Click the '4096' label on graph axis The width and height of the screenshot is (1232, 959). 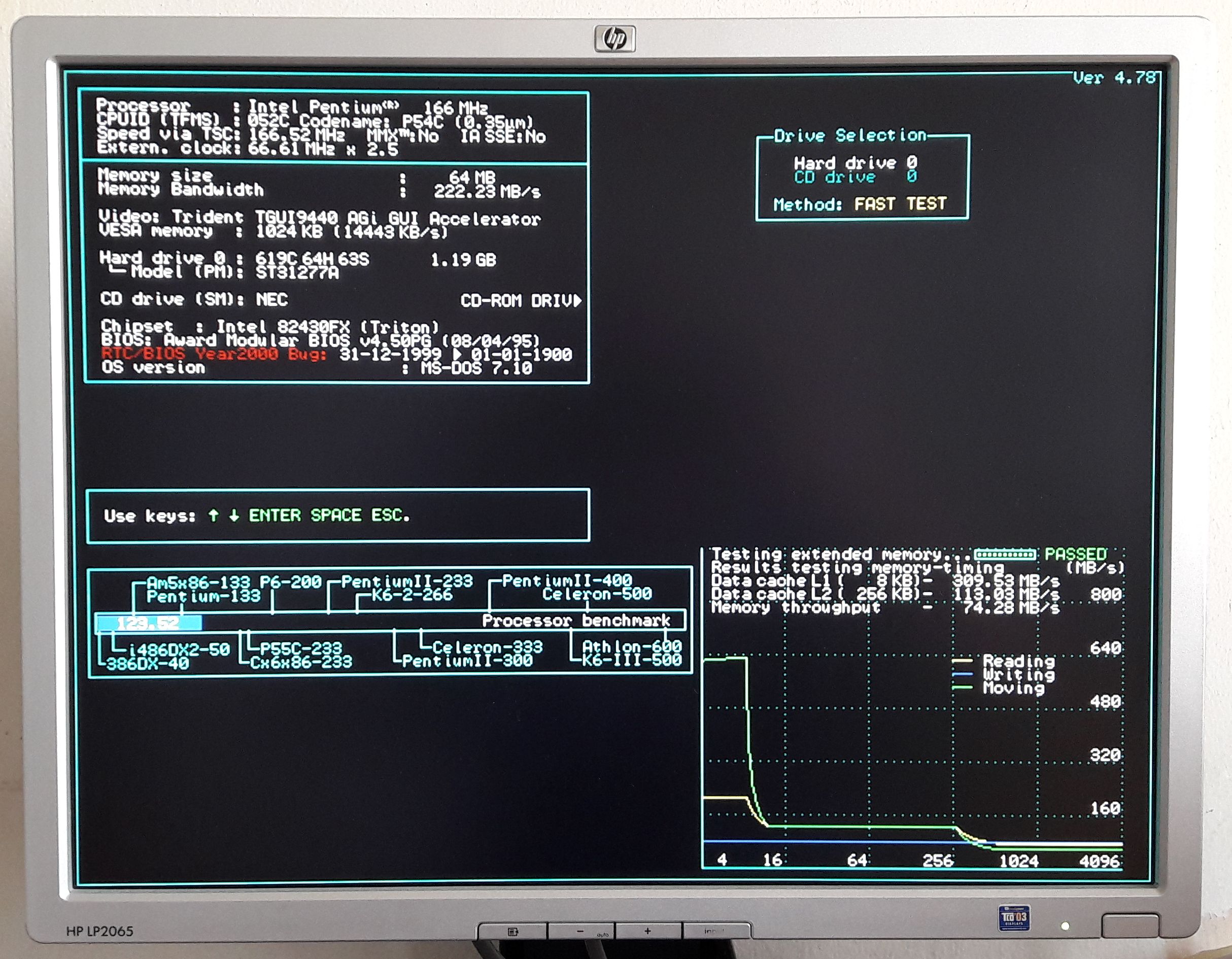[1100, 861]
